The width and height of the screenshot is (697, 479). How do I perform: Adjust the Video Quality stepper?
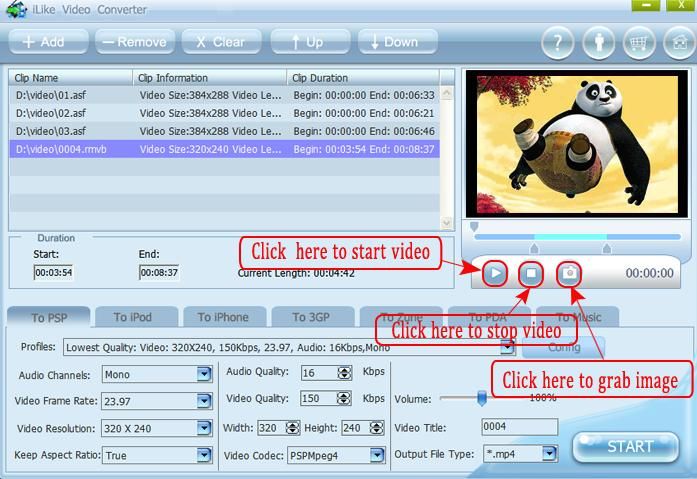[344, 399]
